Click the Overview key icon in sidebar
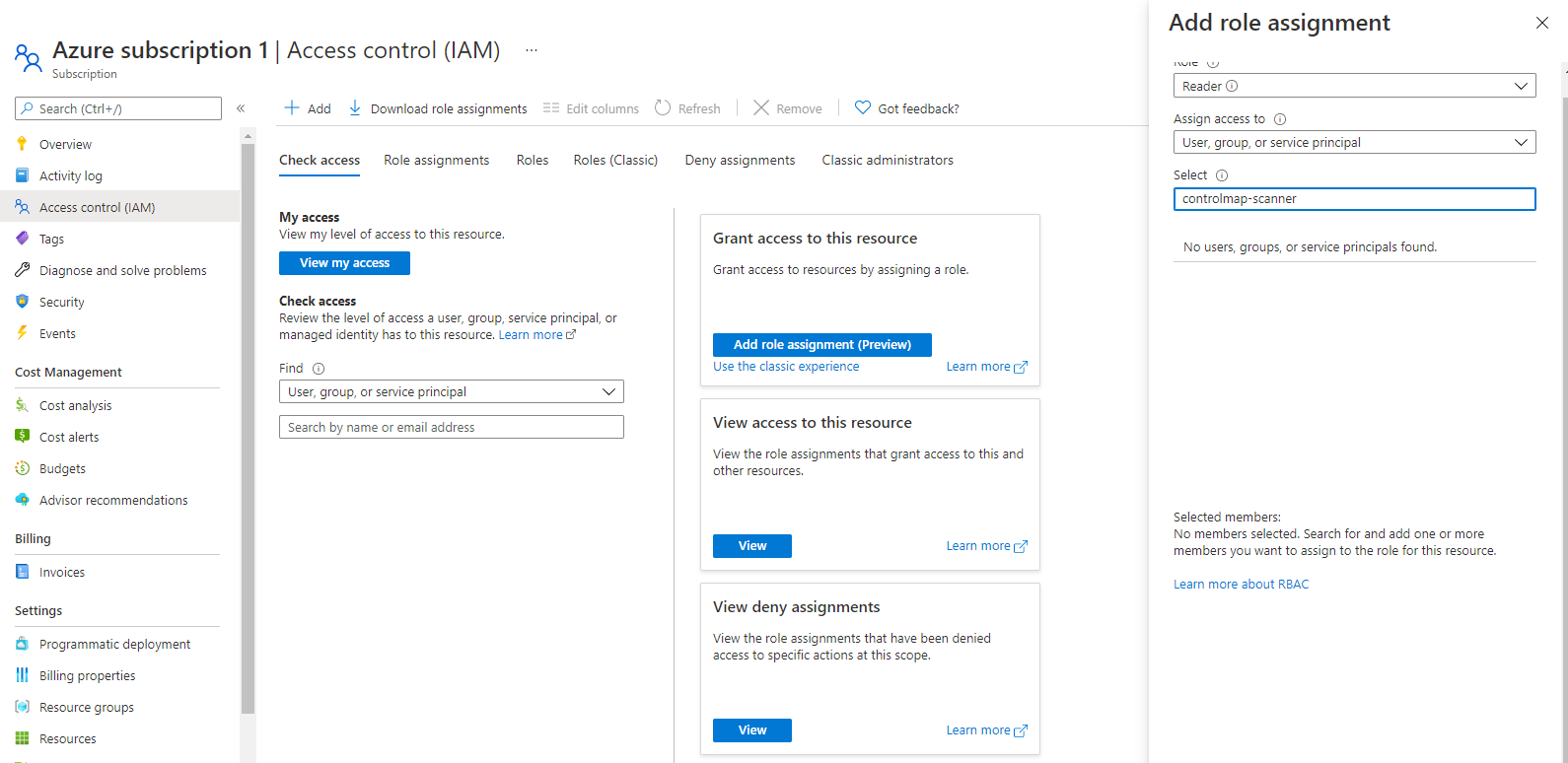 point(22,144)
